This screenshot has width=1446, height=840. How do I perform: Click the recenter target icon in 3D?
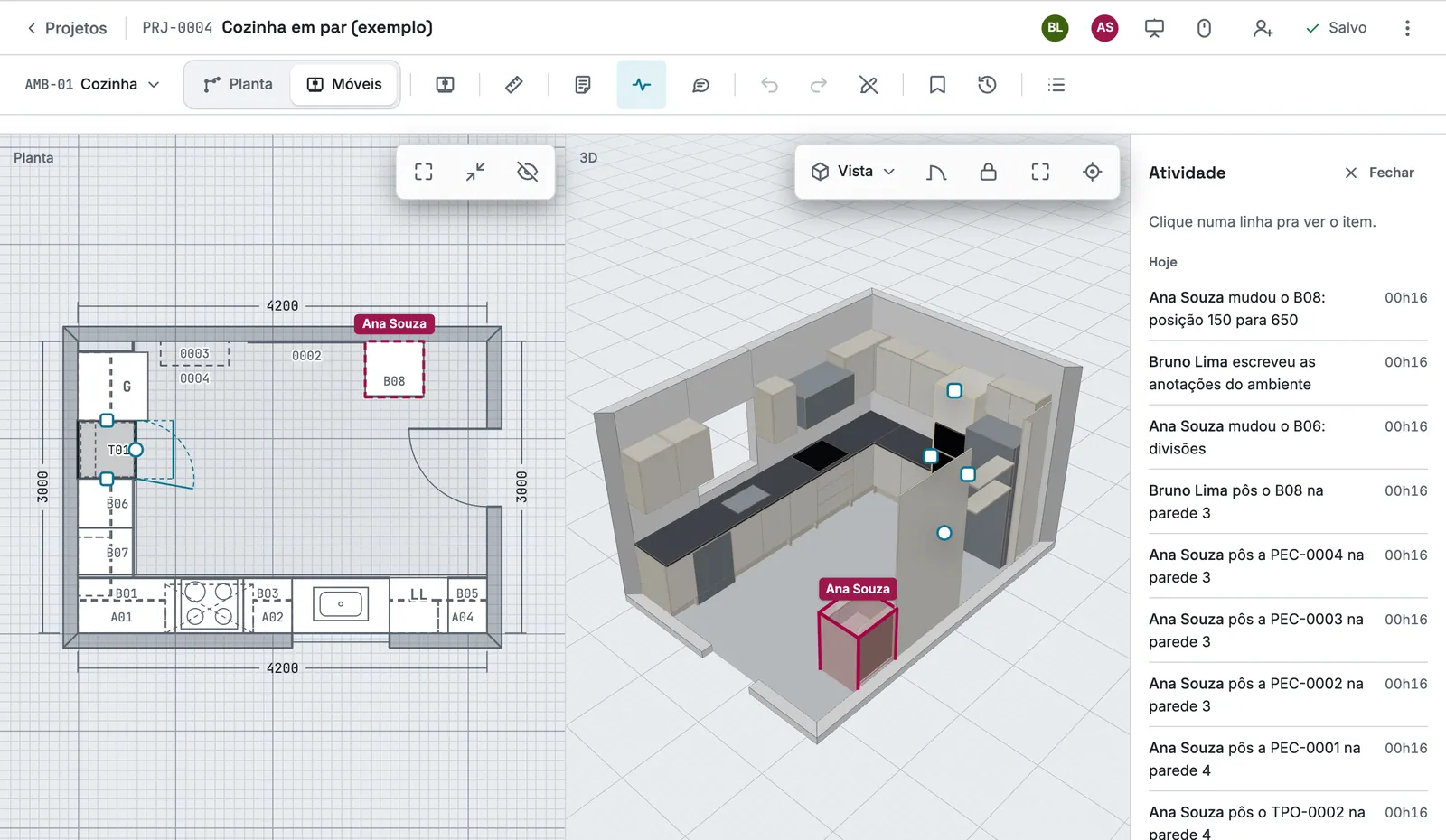[1093, 172]
